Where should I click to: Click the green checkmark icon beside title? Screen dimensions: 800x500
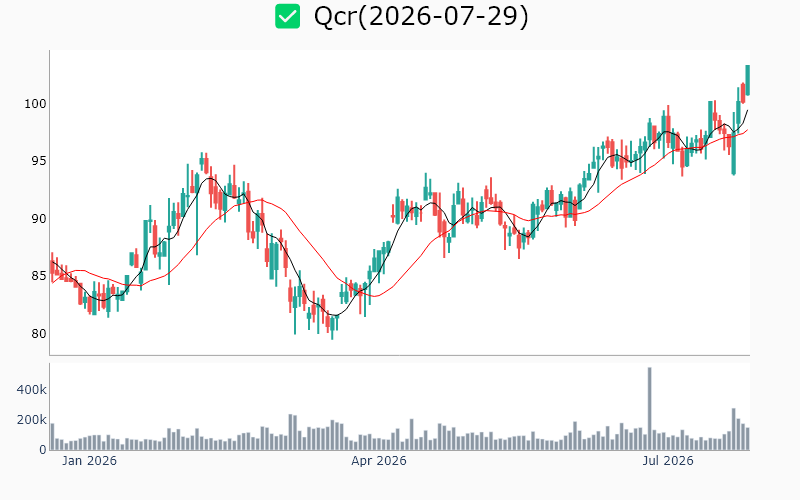click(x=287, y=16)
